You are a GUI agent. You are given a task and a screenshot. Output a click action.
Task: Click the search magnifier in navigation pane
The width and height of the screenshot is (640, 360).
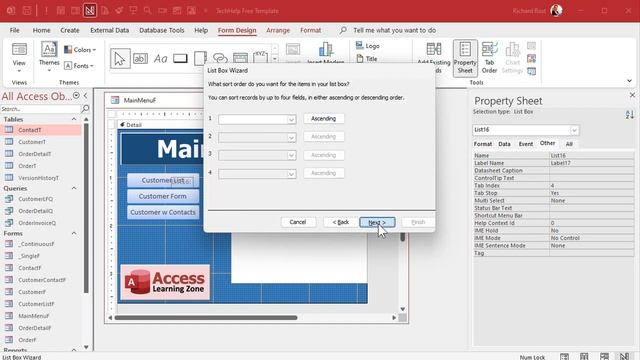coord(85,109)
